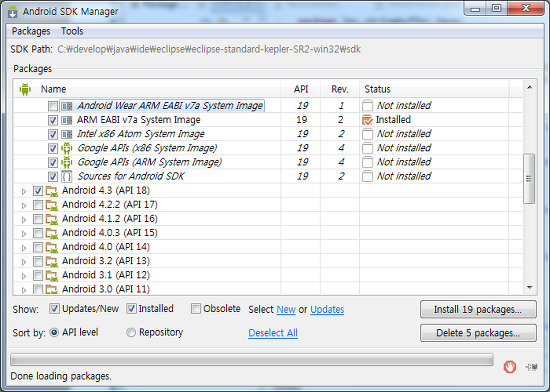Expand the Android 4.2.2 (API 17) node
Screen dimensions: 550x392
click(x=24, y=205)
